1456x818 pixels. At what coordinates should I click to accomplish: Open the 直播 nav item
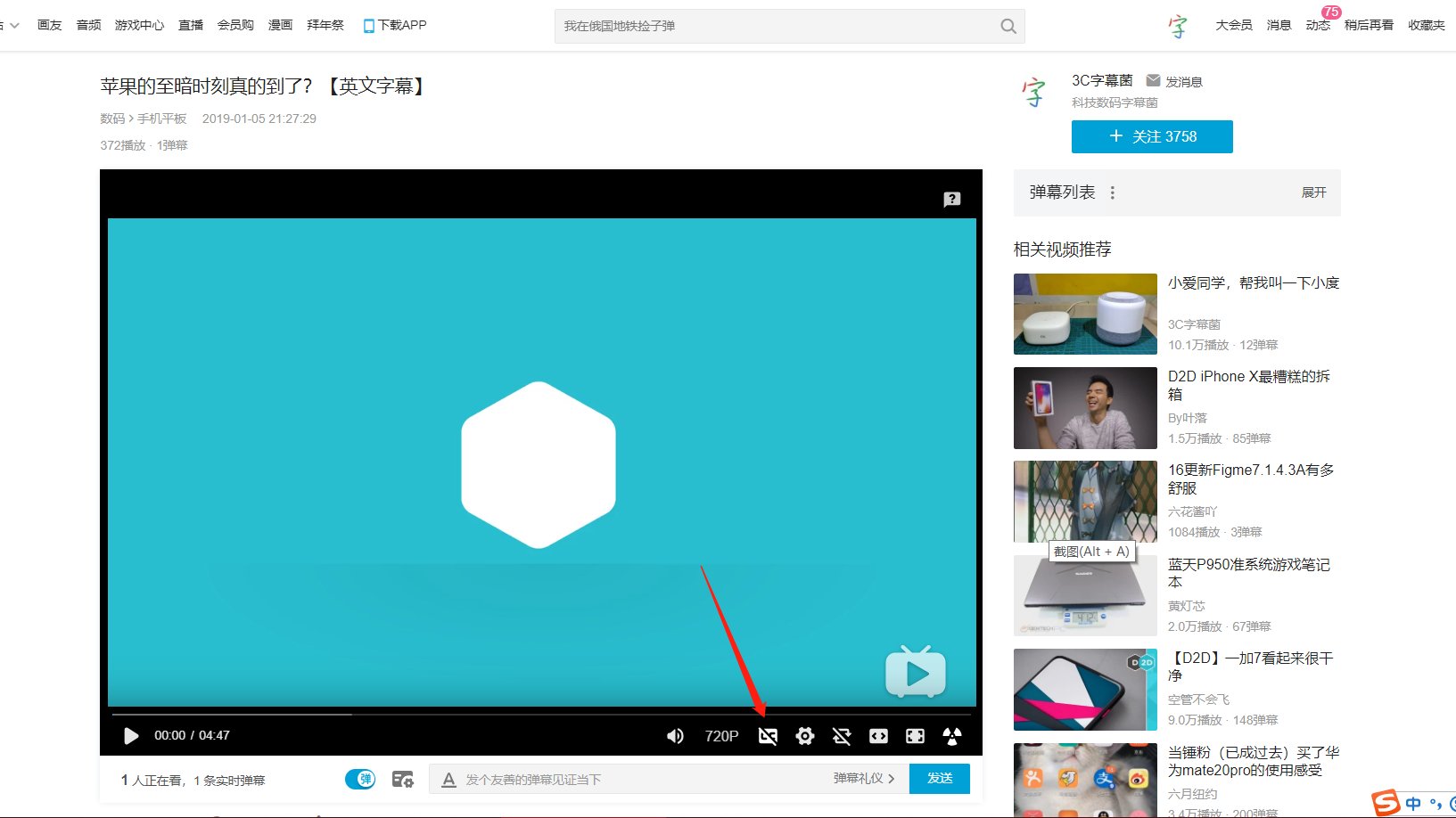[191, 25]
